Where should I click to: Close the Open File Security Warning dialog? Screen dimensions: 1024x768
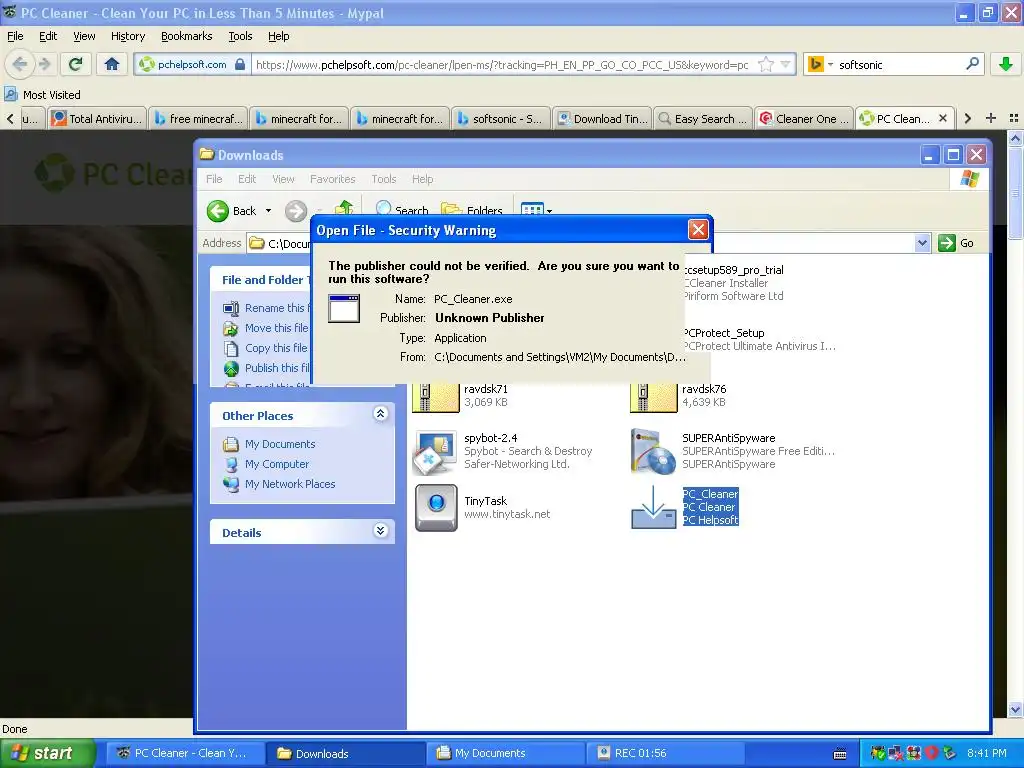(698, 229)
